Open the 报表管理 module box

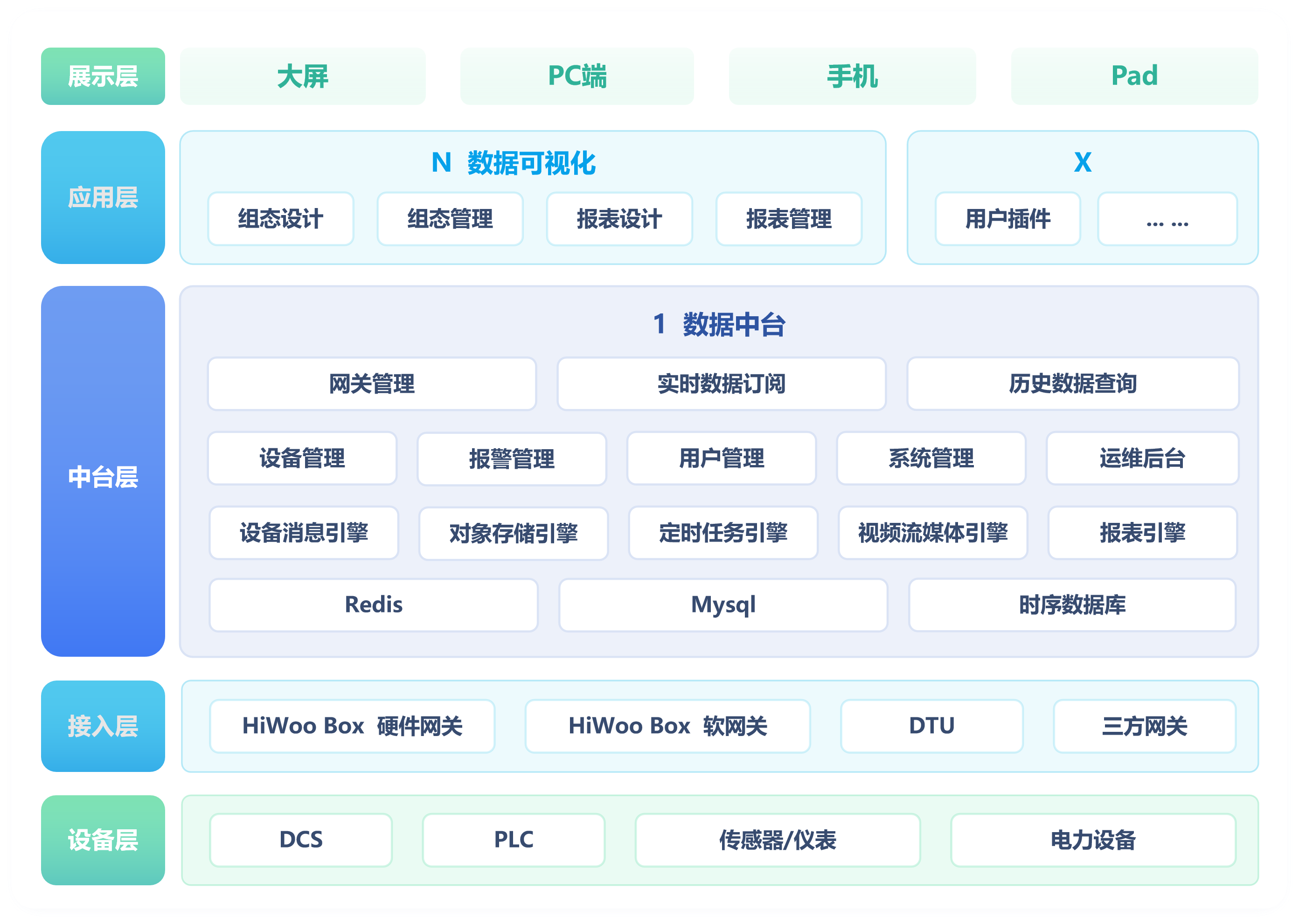coord(789,218)
